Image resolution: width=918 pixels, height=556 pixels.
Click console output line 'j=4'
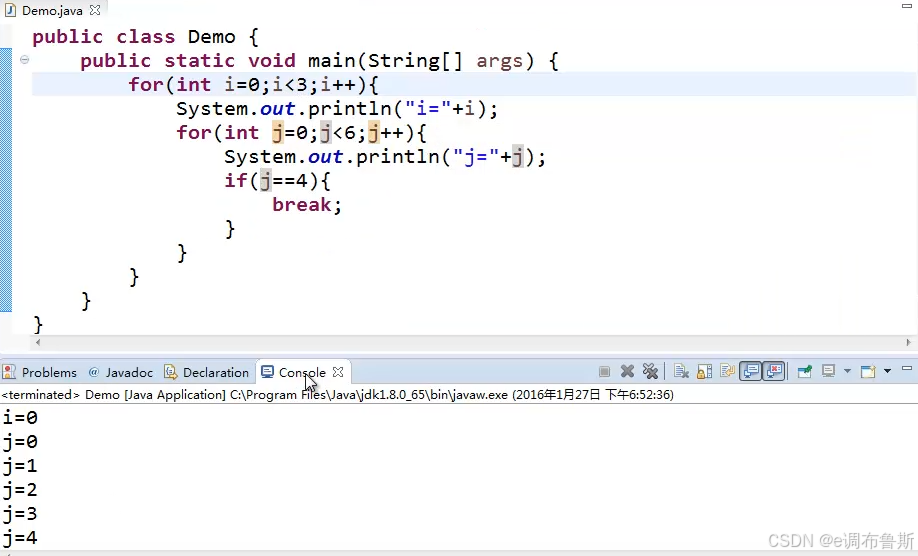click(x=20, y=538)
